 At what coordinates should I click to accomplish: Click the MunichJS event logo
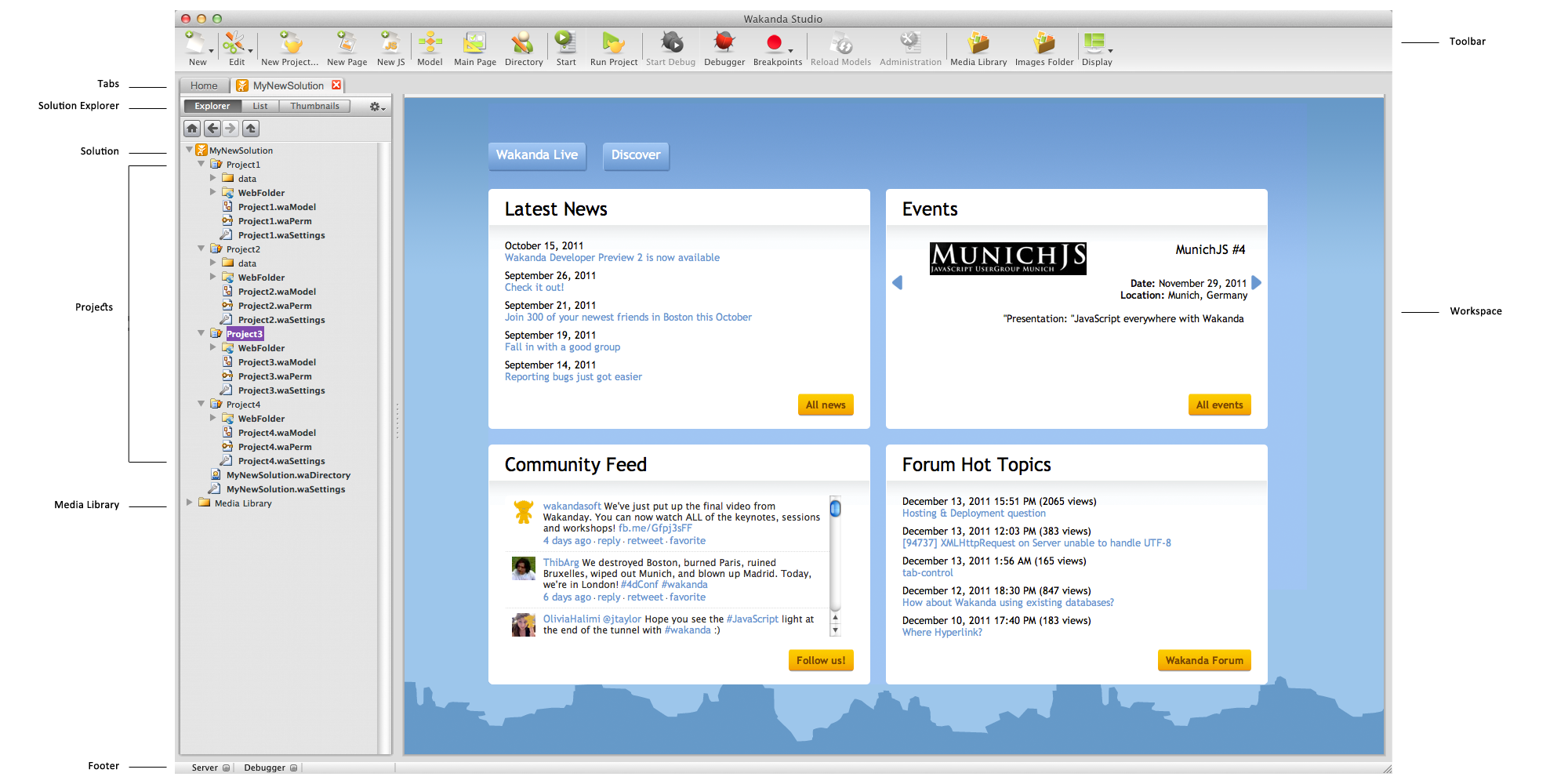(x=1008, y=258)
